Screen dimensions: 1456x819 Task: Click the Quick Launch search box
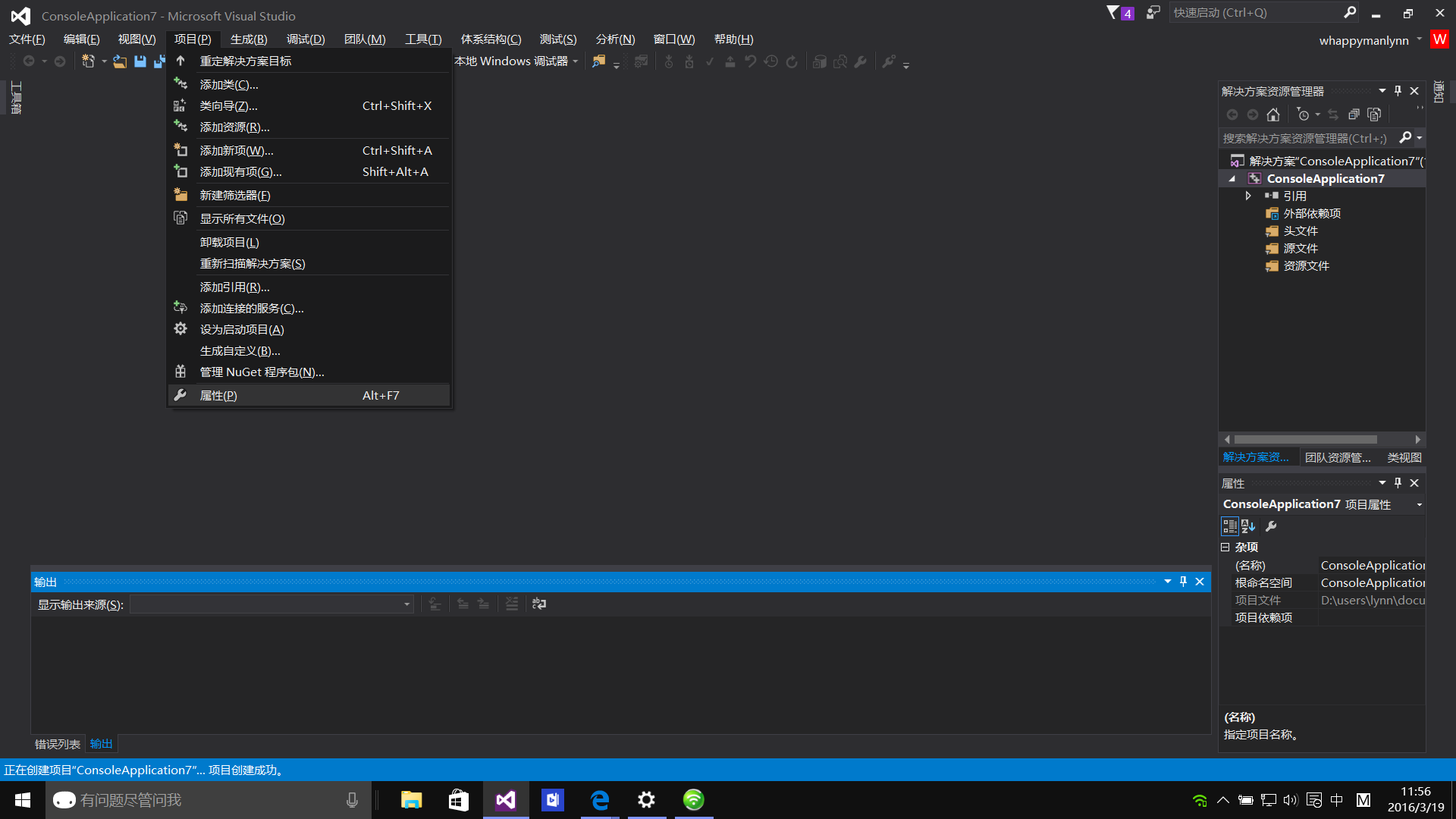pyautogui.click(x=1256, y=13)
